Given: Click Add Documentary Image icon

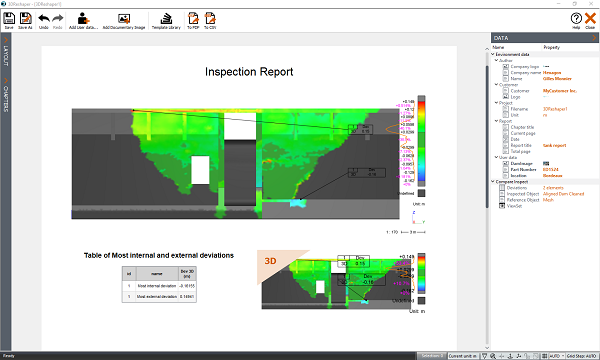Looking at the screenshot, I should point(124,18).
